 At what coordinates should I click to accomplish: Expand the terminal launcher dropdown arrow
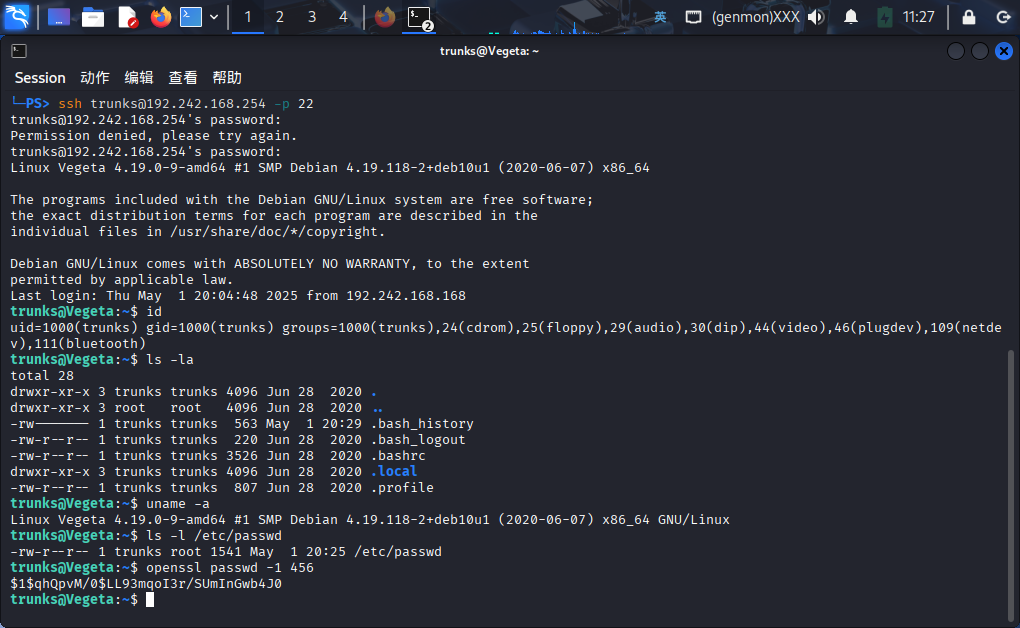[213, 17]
